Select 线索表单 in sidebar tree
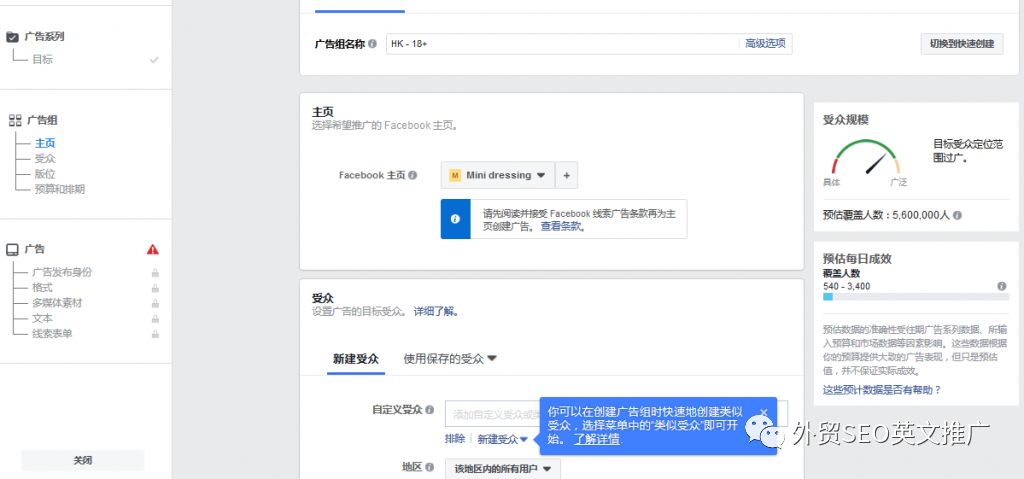The image size is (1024, 479). [x=52, y=334]
